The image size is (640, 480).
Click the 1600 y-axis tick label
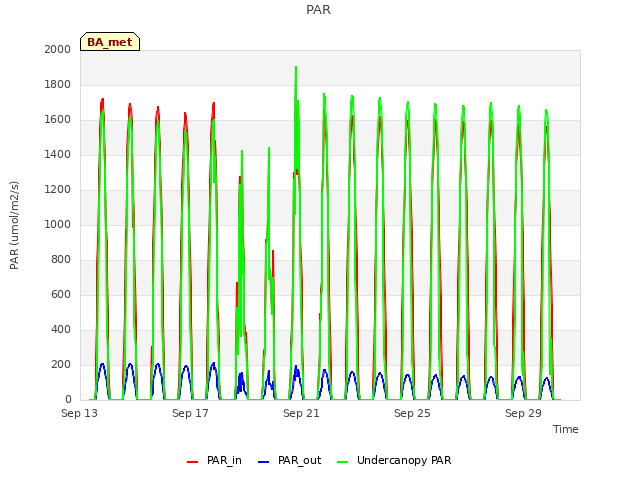coord(58,120)
